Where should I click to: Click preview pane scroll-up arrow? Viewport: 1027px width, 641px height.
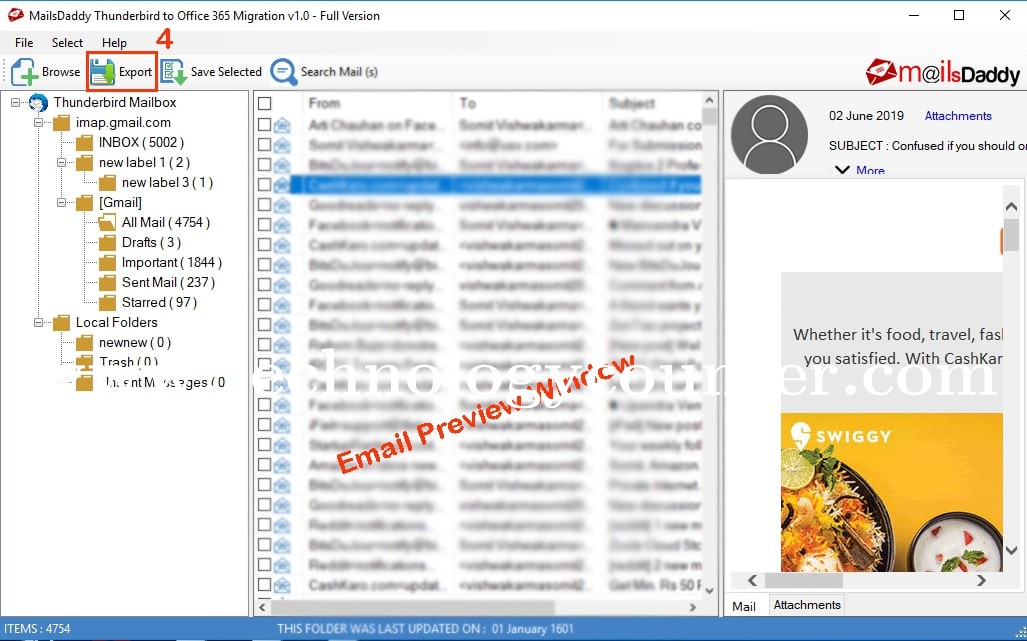coord(1011,207)
